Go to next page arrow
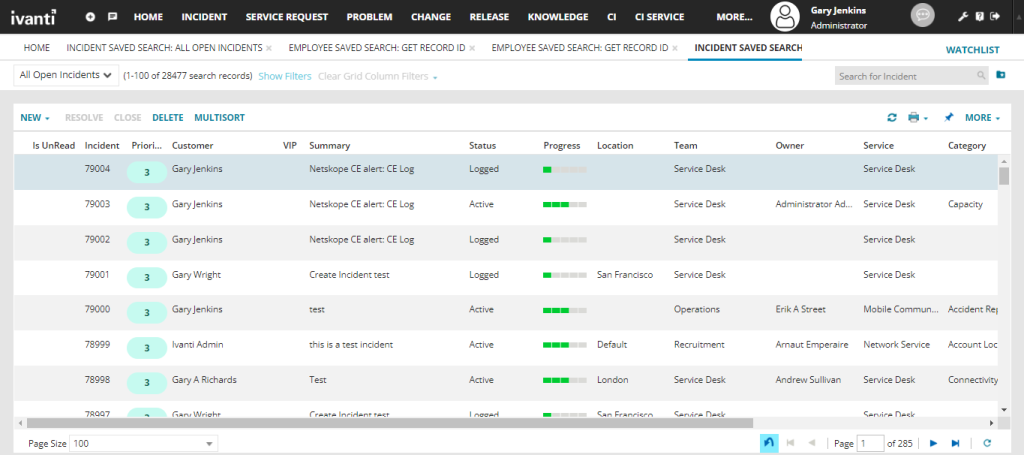This screenshot has width=1024, height=470. coord(934,443)
